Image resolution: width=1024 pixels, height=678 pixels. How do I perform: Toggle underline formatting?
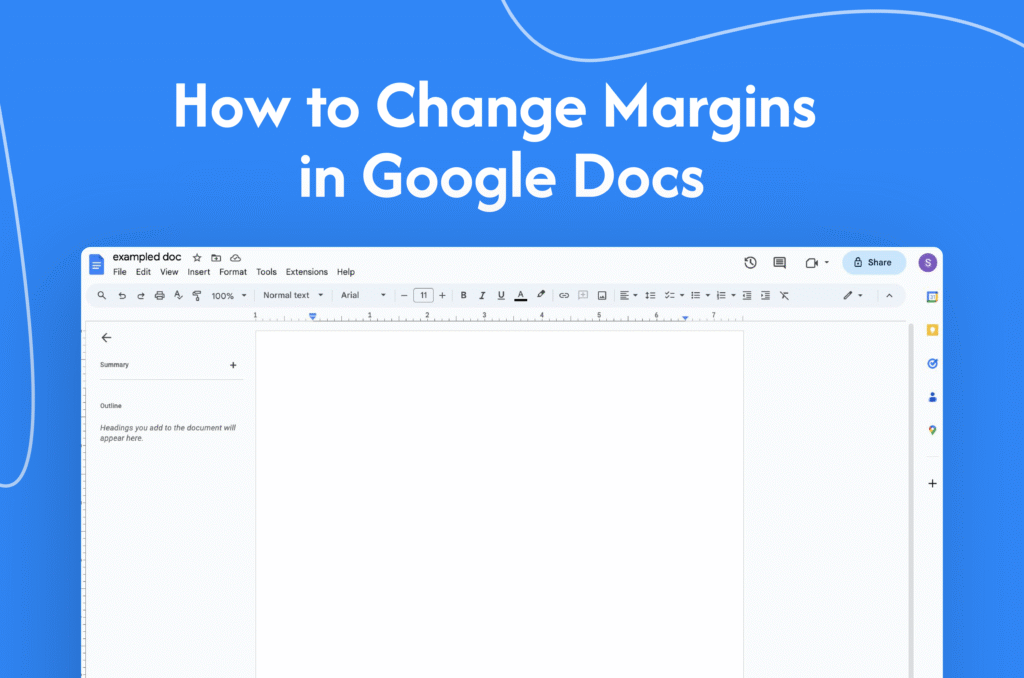point(501,295)
